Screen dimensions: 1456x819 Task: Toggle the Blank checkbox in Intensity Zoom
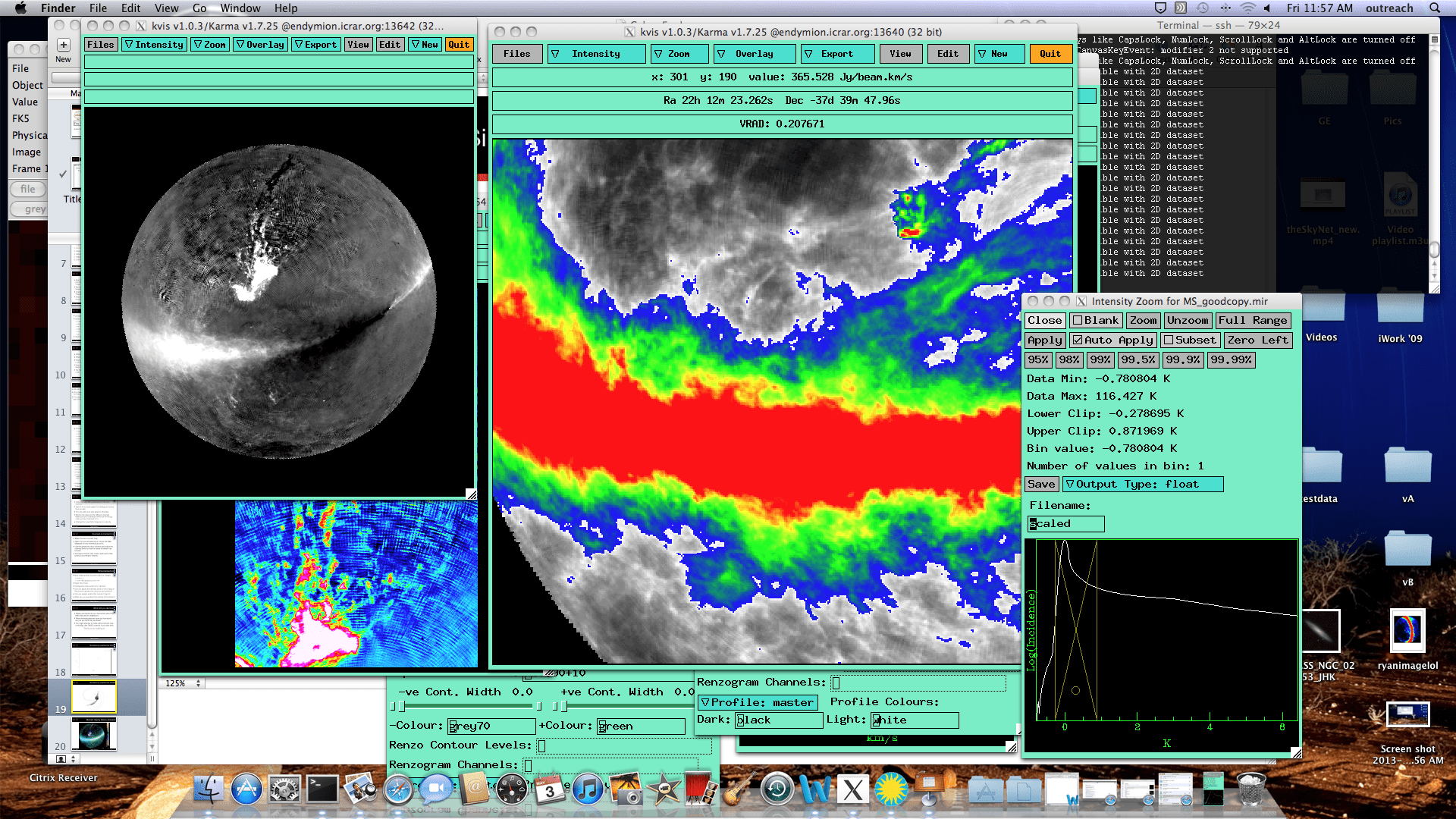pyautogui.click(x=1095, y=321)
